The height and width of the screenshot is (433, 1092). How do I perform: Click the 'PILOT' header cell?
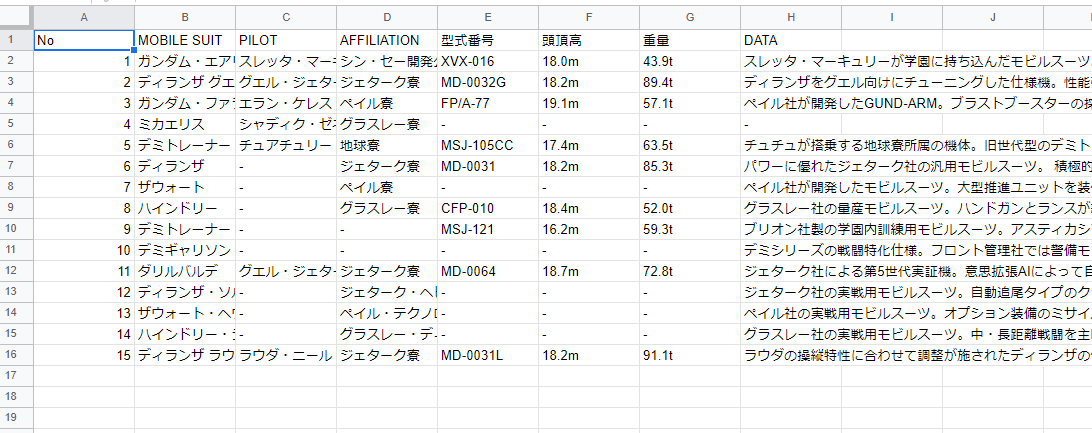(286, 40)
